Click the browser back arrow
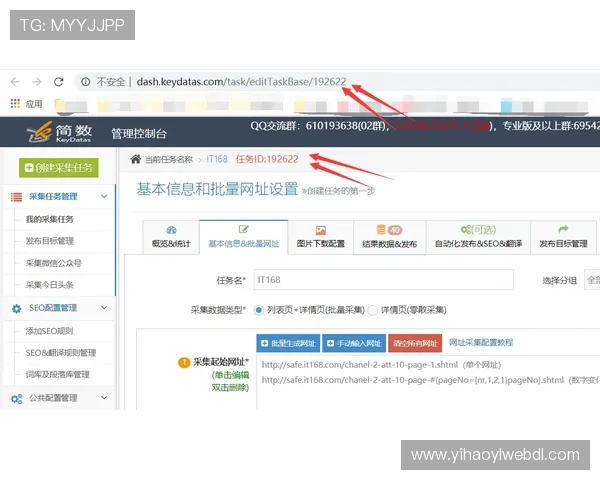 pos(15,82)
